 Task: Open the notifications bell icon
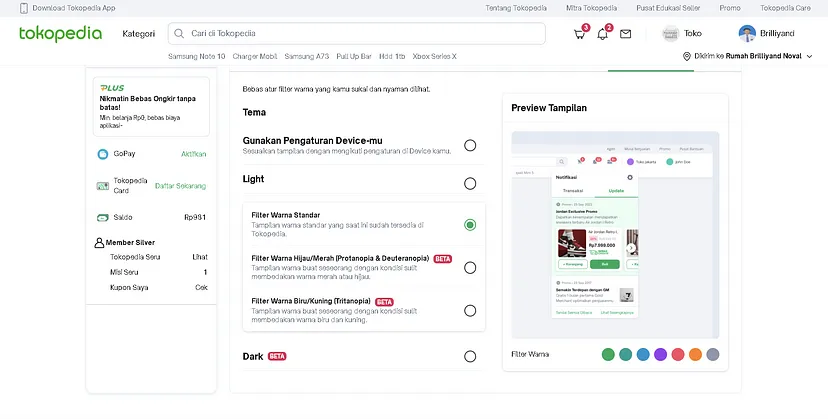(602, 34)
